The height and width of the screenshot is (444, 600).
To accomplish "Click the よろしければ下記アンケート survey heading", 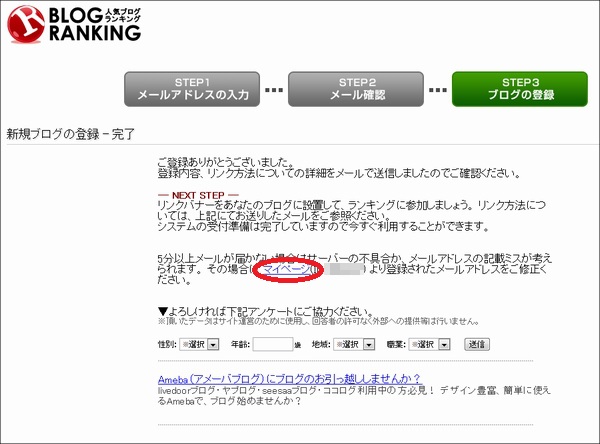I will (266, 312).
